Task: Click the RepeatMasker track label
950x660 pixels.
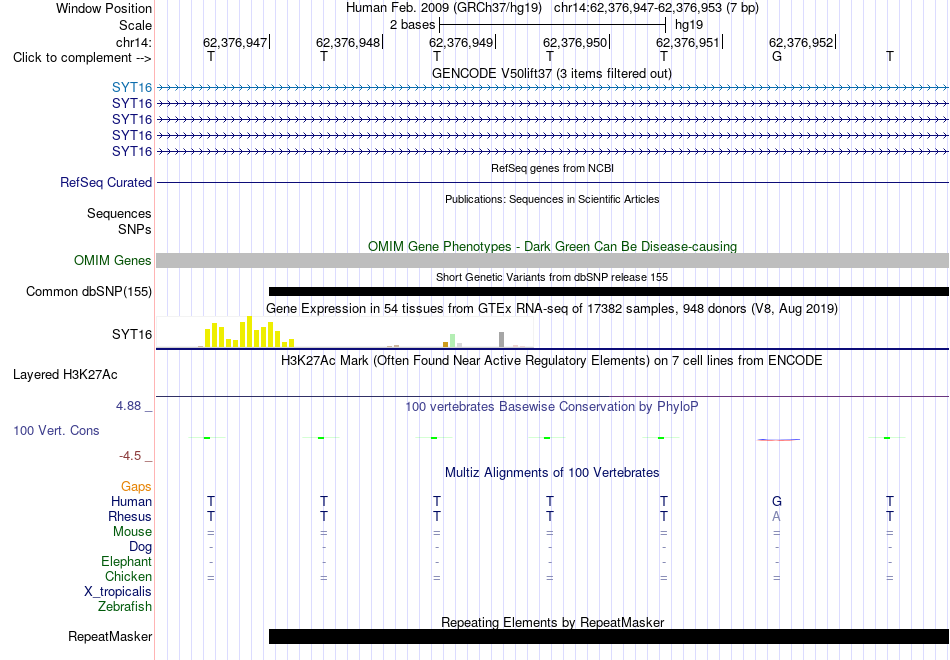Action: [110, 637]
